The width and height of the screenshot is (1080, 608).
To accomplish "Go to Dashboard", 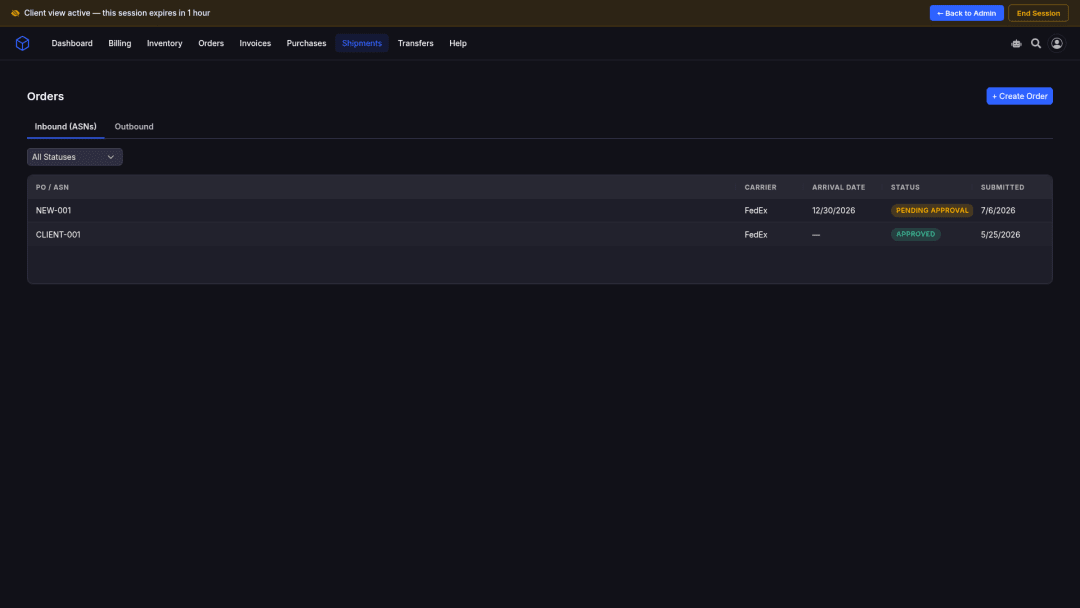I will click(72, 43).
